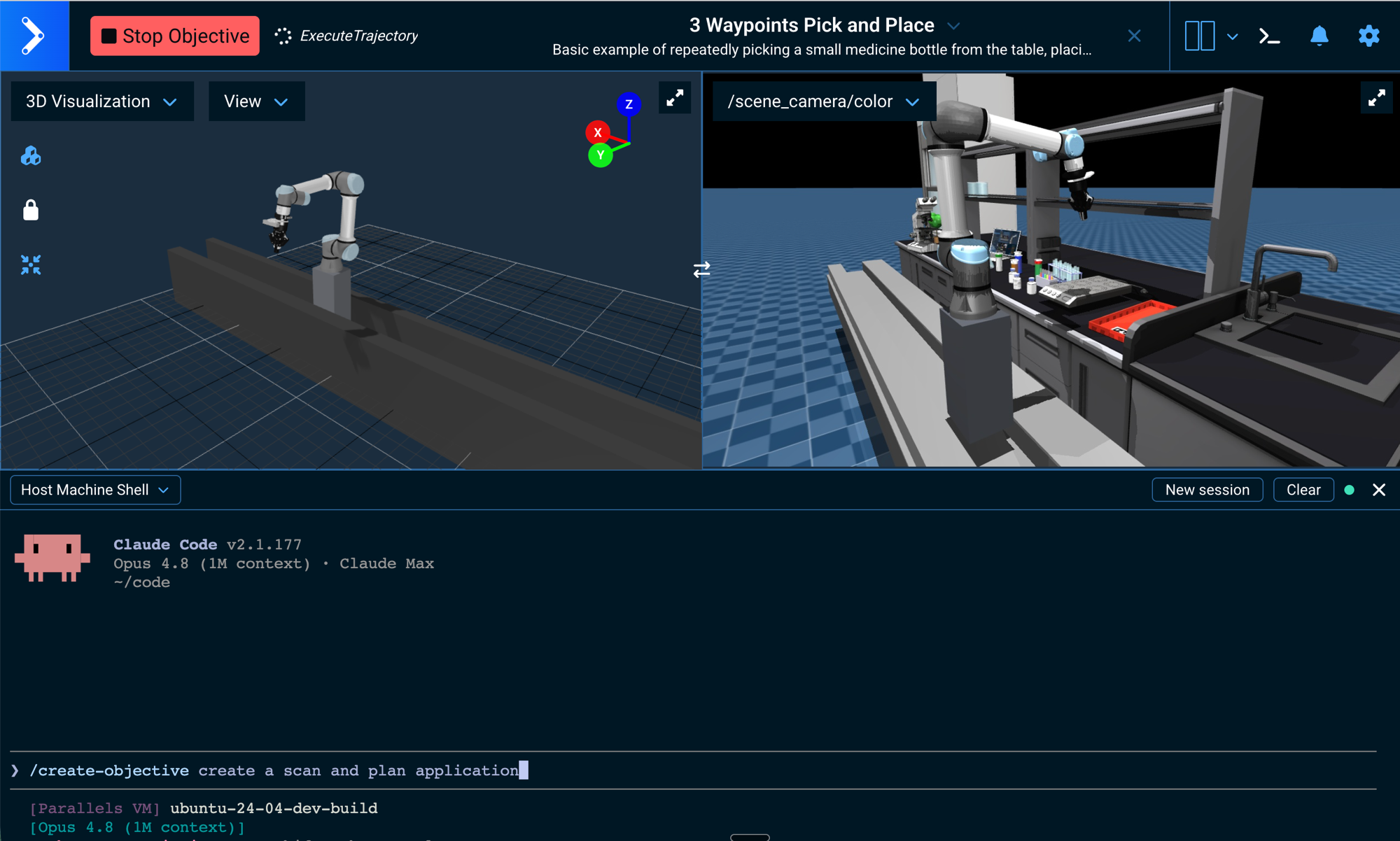Viewport: 1400px width, 841px height.
Task: Toggle the camera lock icon
Action: 31,209
